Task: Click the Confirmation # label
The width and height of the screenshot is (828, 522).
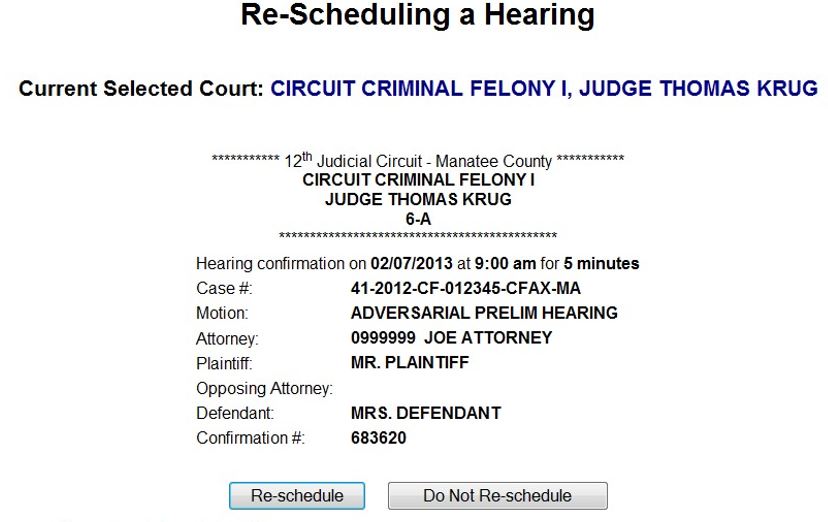Action: pyautogui.click(x=250, y=438)
